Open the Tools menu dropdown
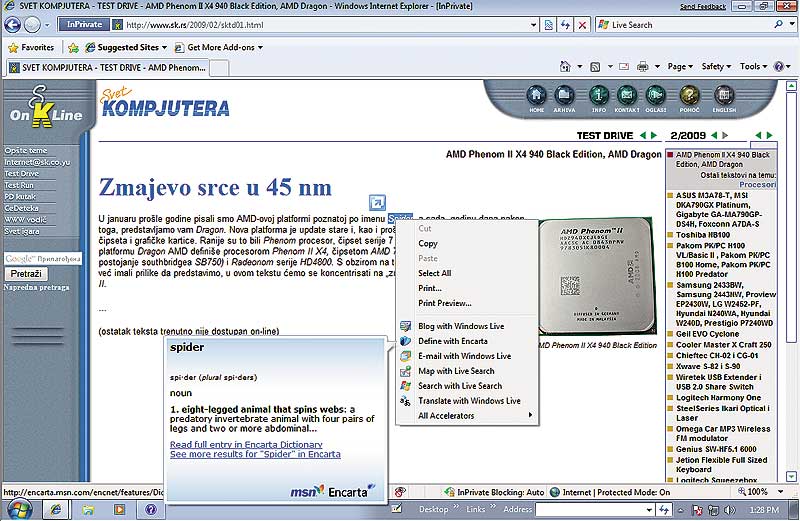 point(754,66)
